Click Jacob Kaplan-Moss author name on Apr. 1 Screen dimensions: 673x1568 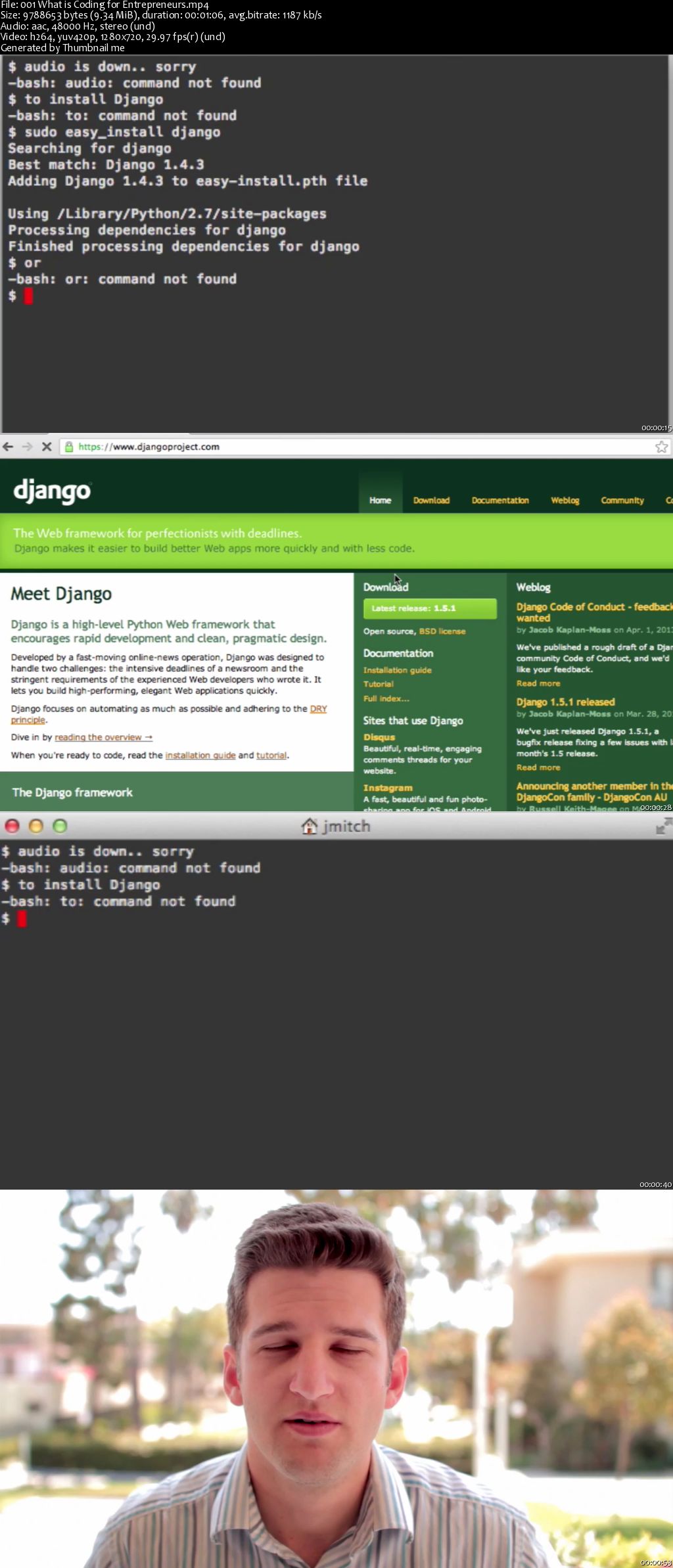click(x=570, y=630)
